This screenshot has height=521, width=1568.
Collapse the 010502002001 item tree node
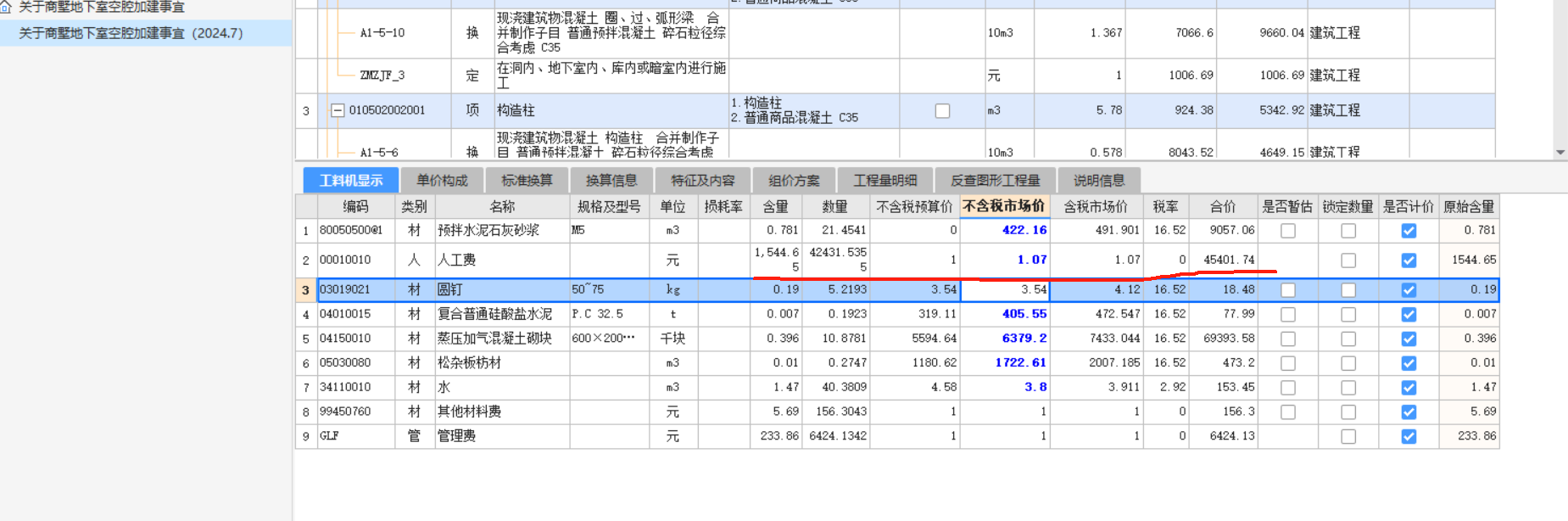pyautogui.click(x=338, y=110)
